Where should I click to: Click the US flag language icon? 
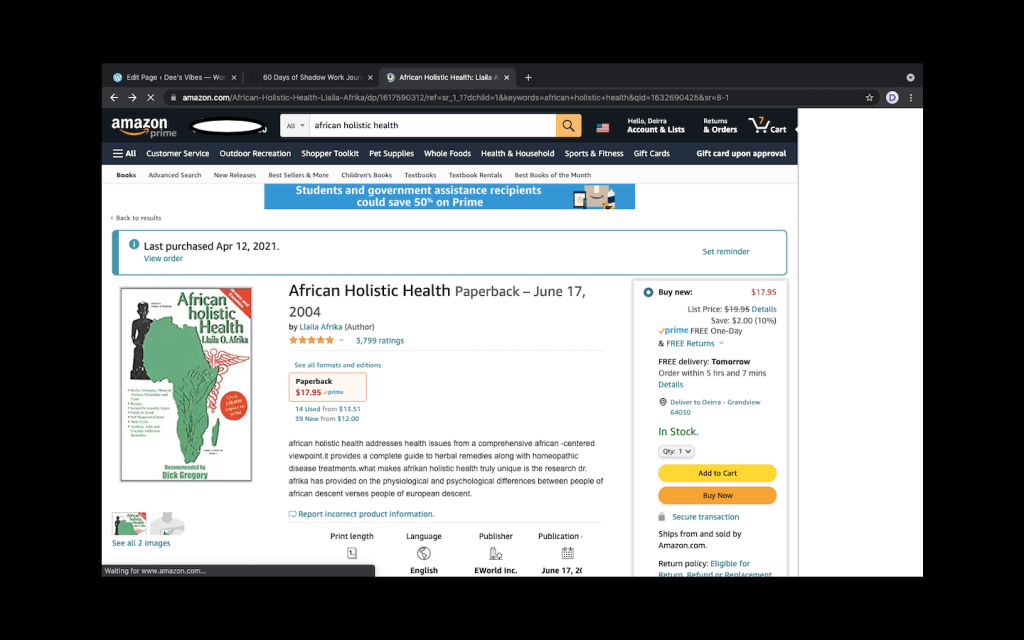[x=602, y=127]
